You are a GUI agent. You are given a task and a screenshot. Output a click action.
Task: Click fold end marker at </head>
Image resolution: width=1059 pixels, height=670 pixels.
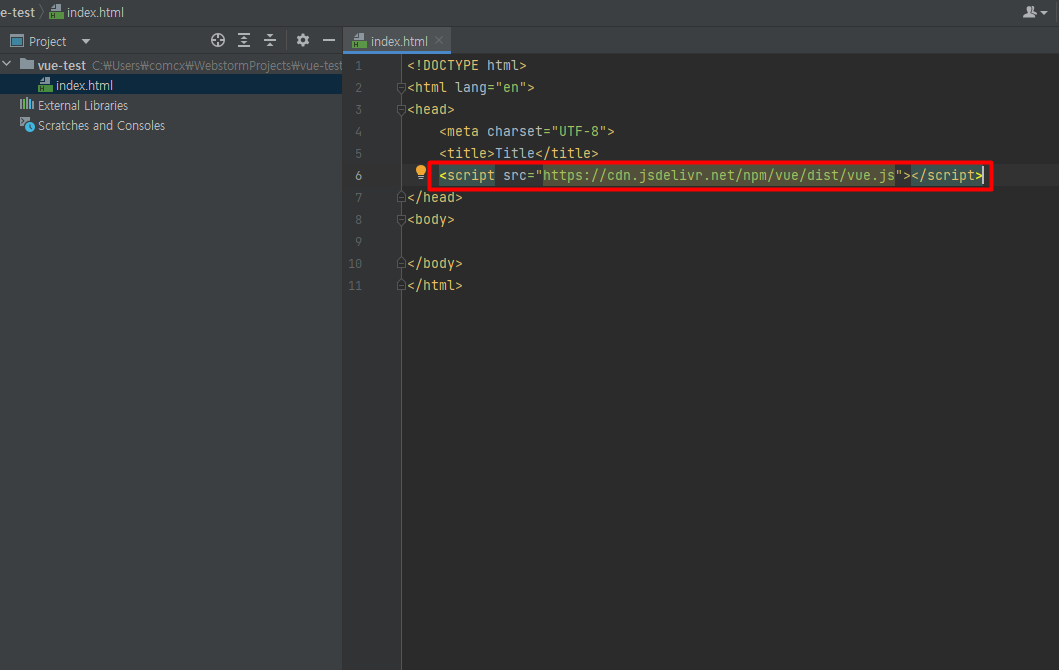401,197
